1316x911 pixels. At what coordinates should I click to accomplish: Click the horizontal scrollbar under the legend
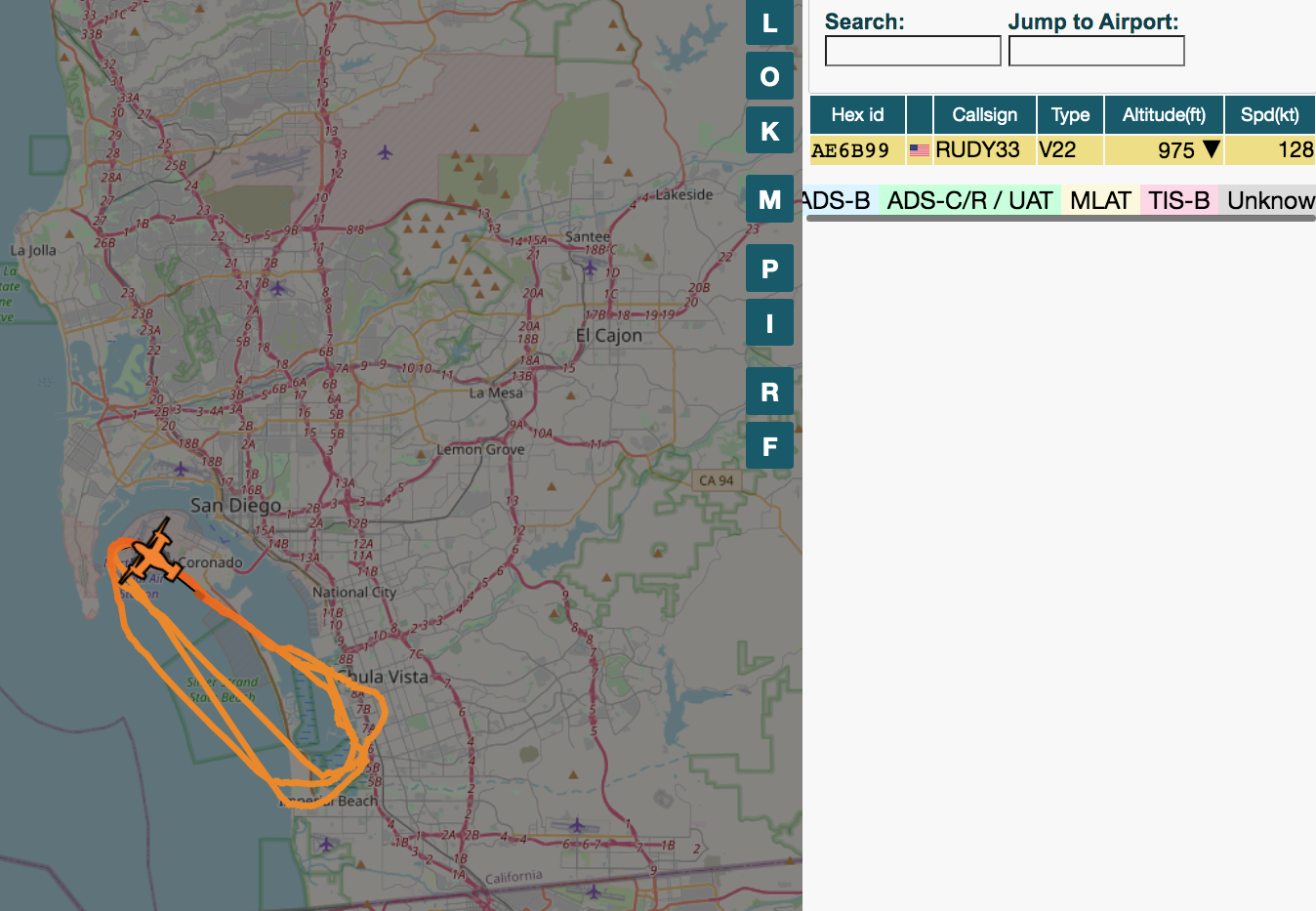pos(1062,219)
